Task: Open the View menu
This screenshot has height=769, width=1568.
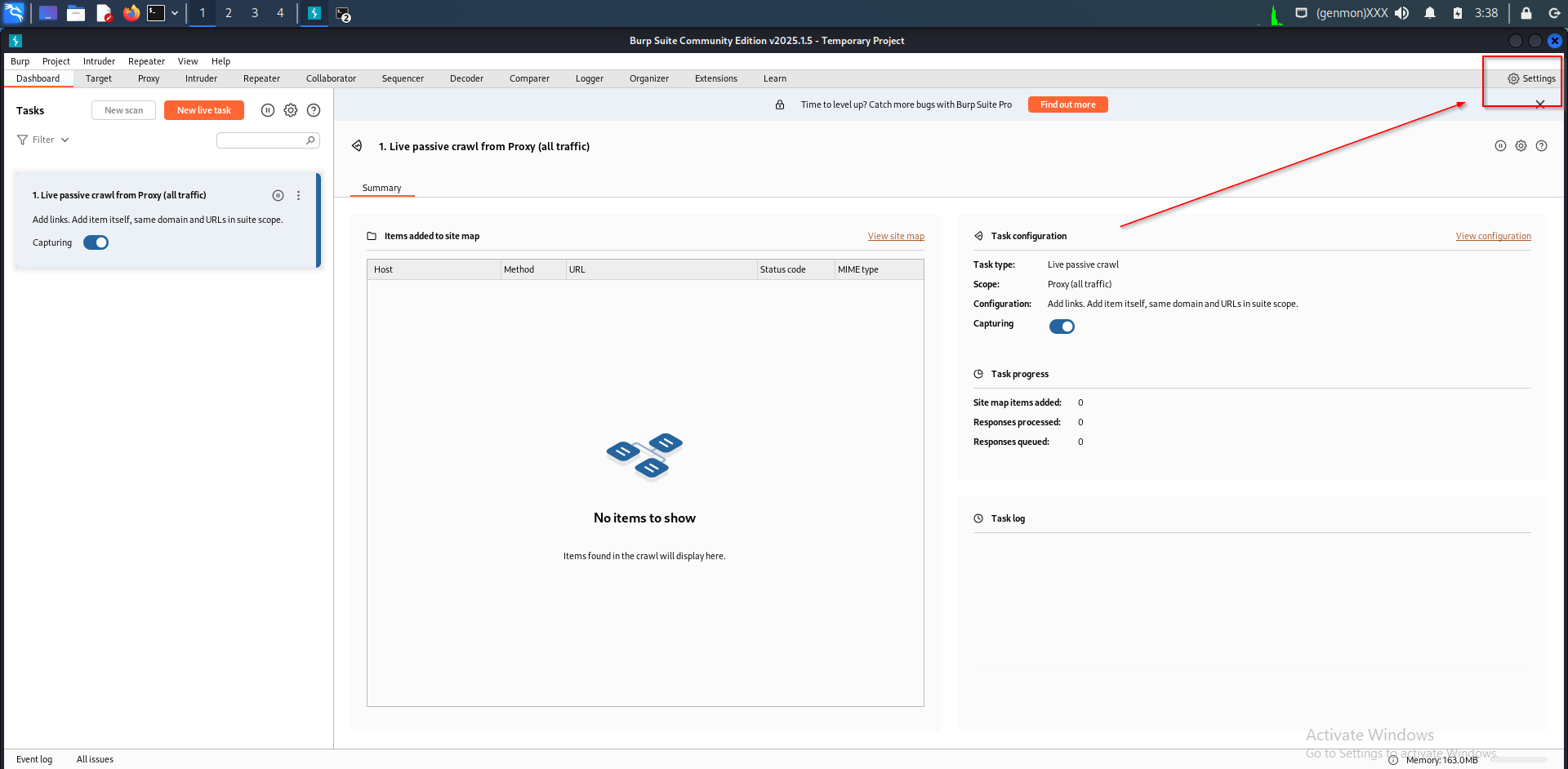Action: click(x=188, y=61)
